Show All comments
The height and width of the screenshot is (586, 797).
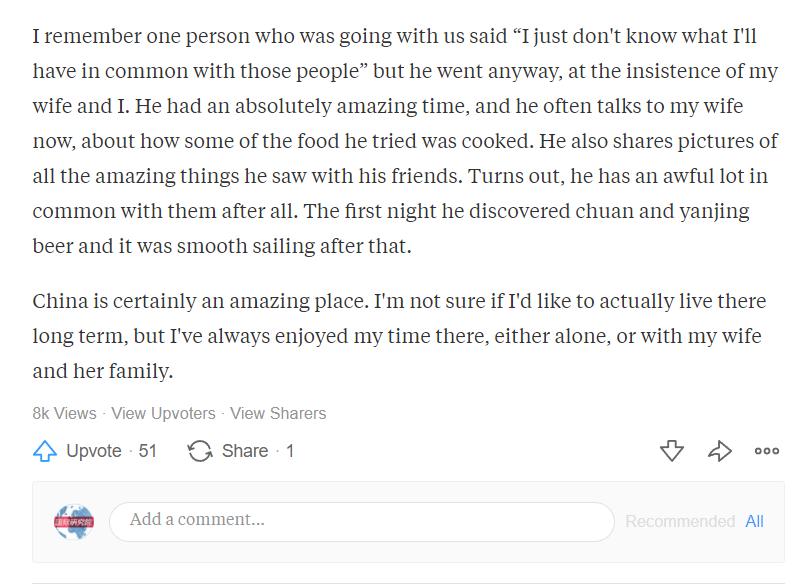click(754, 521)
